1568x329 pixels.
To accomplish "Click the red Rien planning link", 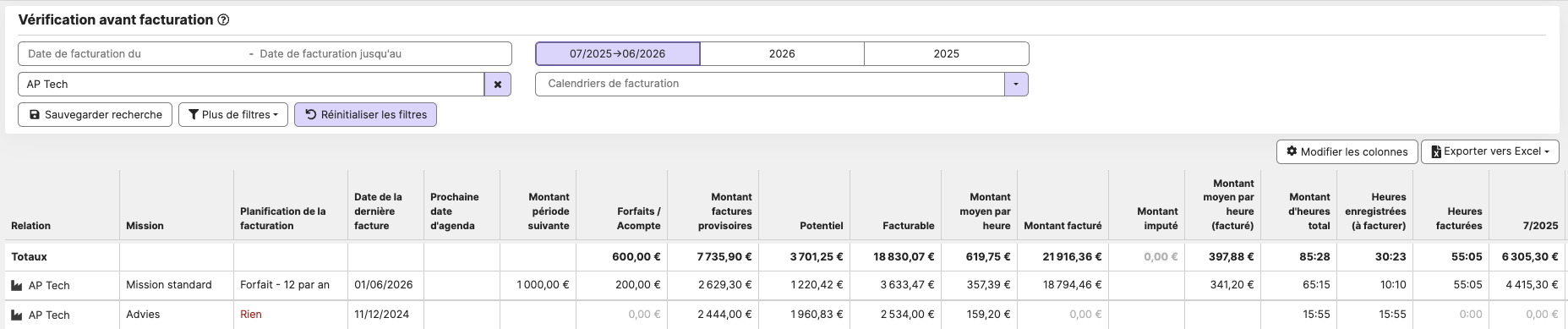I will [x=251, y=315].
